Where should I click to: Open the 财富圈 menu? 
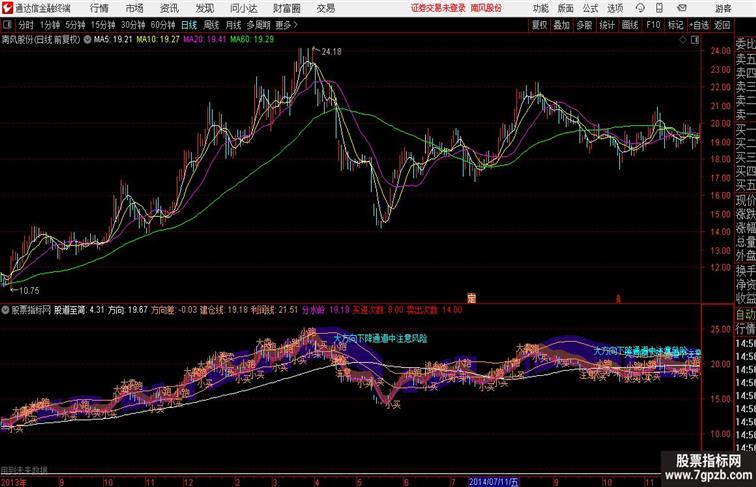(286, 8)
